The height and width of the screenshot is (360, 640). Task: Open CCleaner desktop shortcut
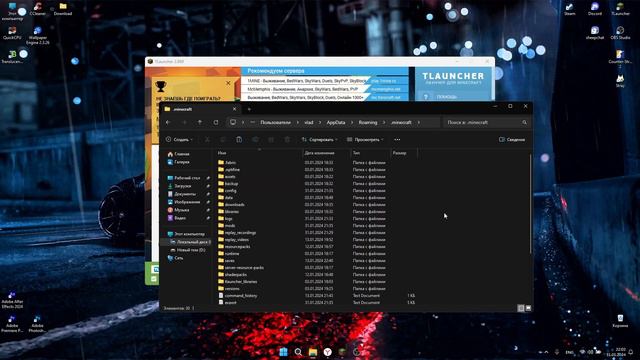pos(38,9)
